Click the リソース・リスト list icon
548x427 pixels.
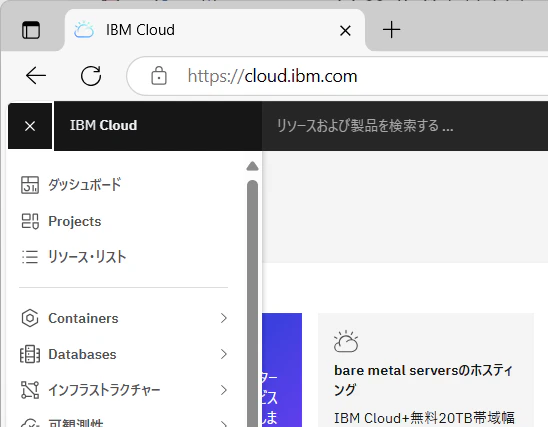tap(30, 257)
